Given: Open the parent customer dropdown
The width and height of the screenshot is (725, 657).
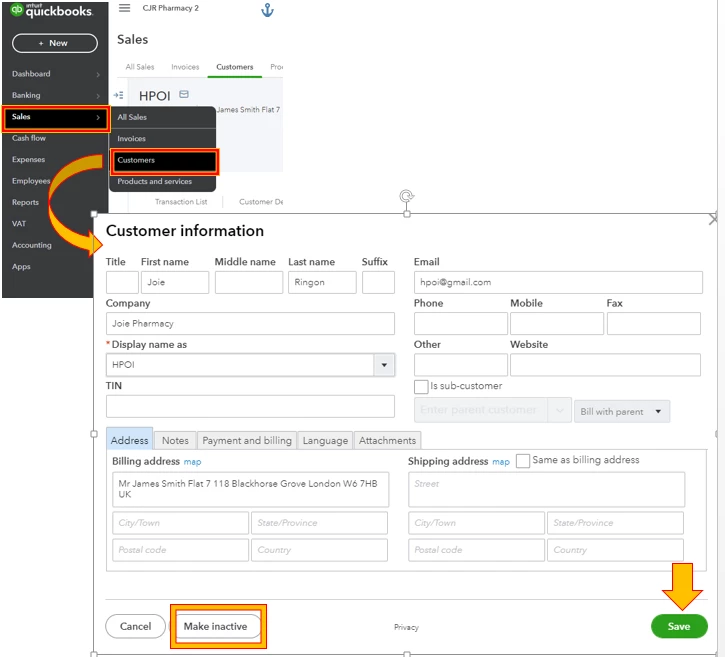Looking at the screenshot, I should click(x=559, y=411).
